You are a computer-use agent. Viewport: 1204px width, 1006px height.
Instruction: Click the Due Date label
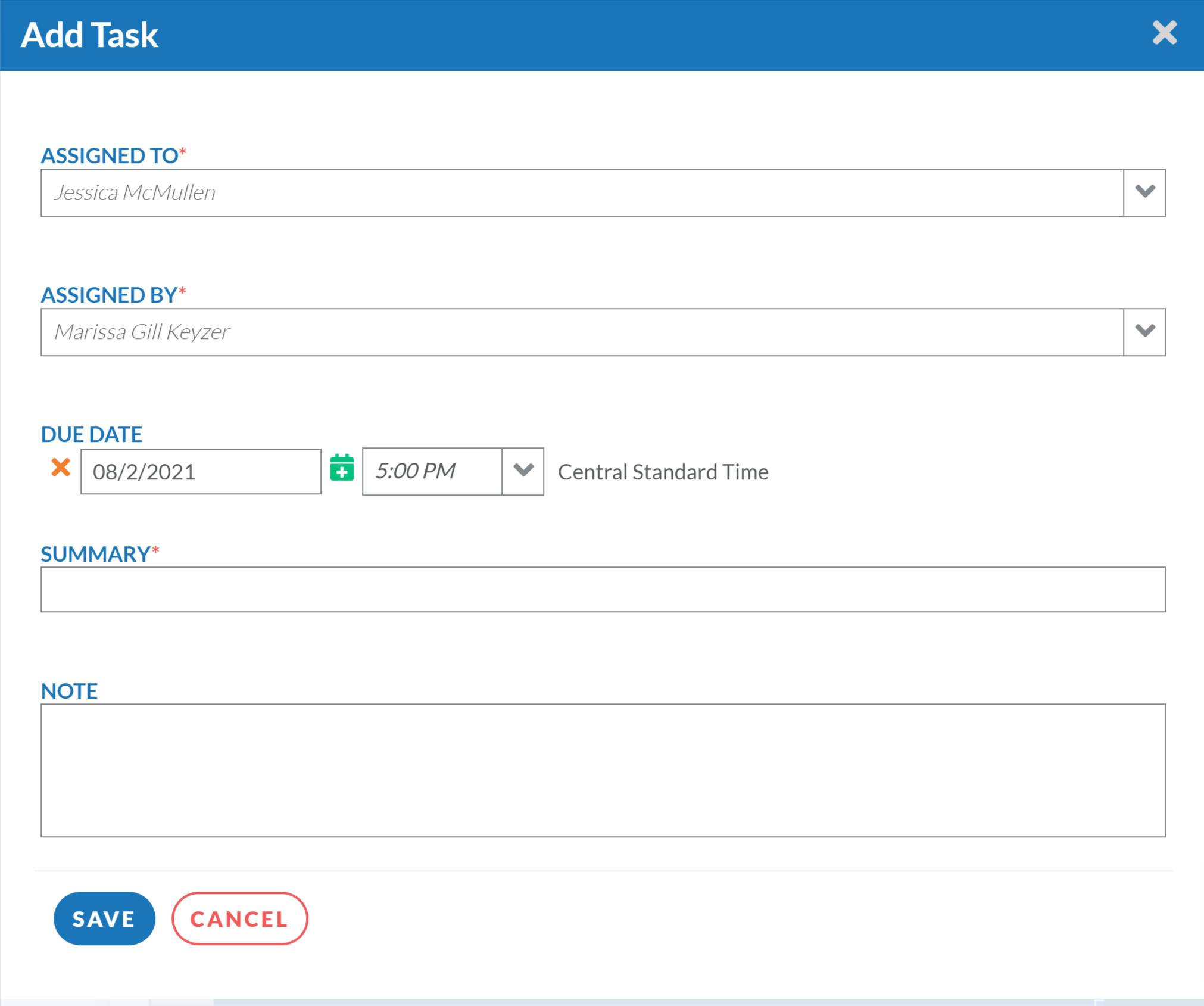point(92,434)
